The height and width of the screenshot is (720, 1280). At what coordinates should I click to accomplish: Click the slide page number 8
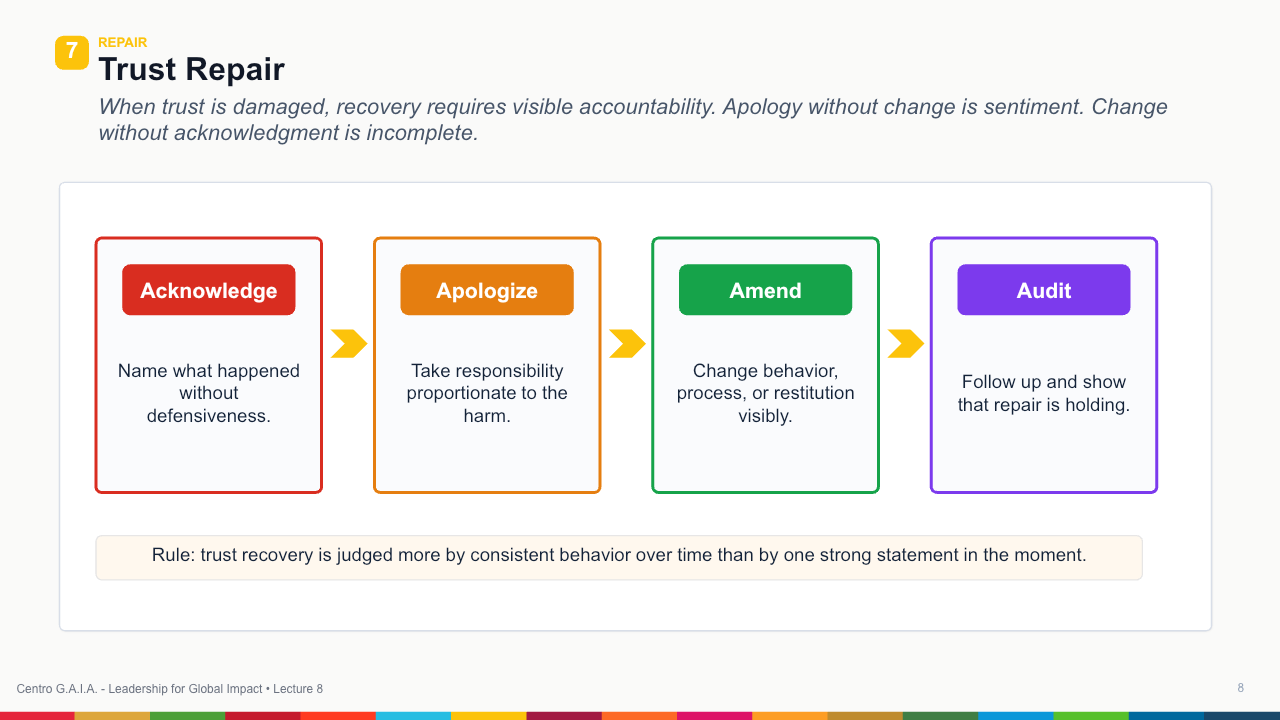pyautogui.click(x=1241, y=688)
